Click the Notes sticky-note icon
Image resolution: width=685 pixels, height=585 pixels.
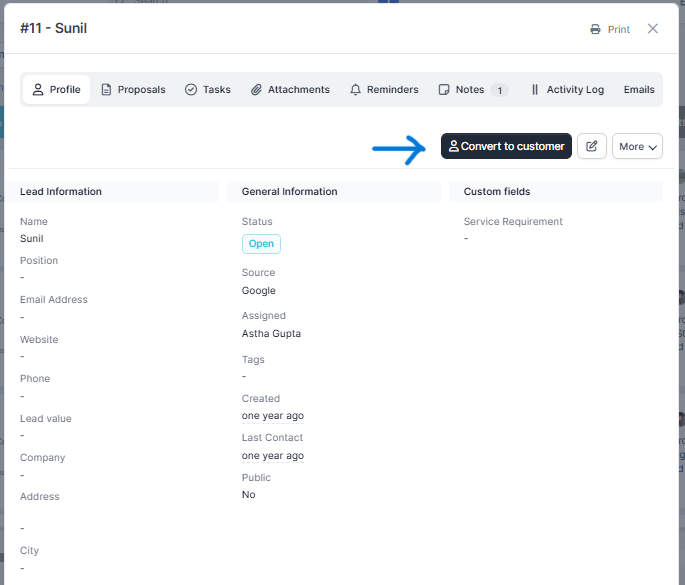[x=444, y=90]
